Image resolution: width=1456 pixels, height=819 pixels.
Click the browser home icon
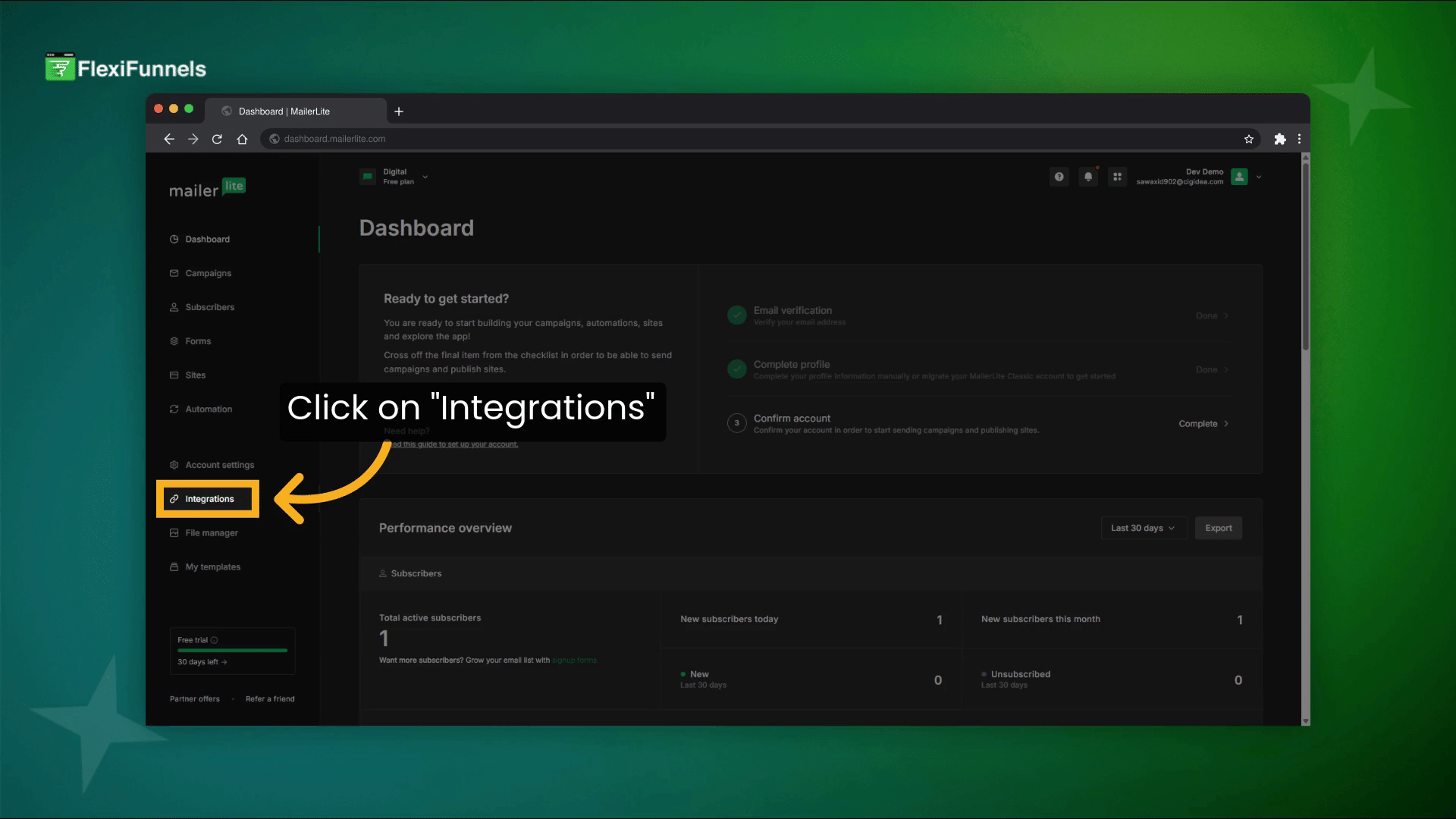coord(242,139)
